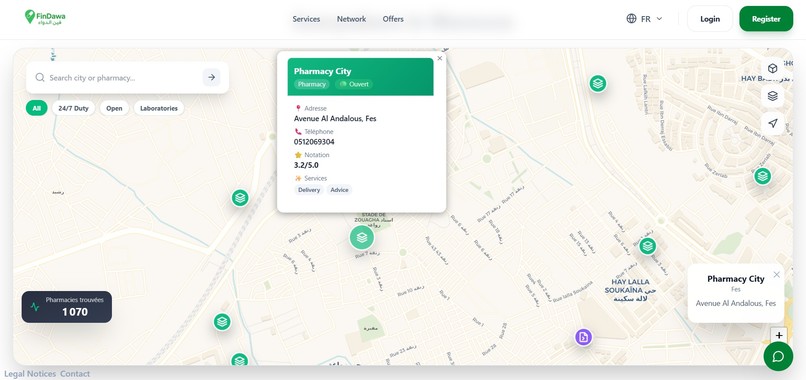The image size is (806, 380).
Task: Zoom in with the plus button
Action: coord(779,336)
